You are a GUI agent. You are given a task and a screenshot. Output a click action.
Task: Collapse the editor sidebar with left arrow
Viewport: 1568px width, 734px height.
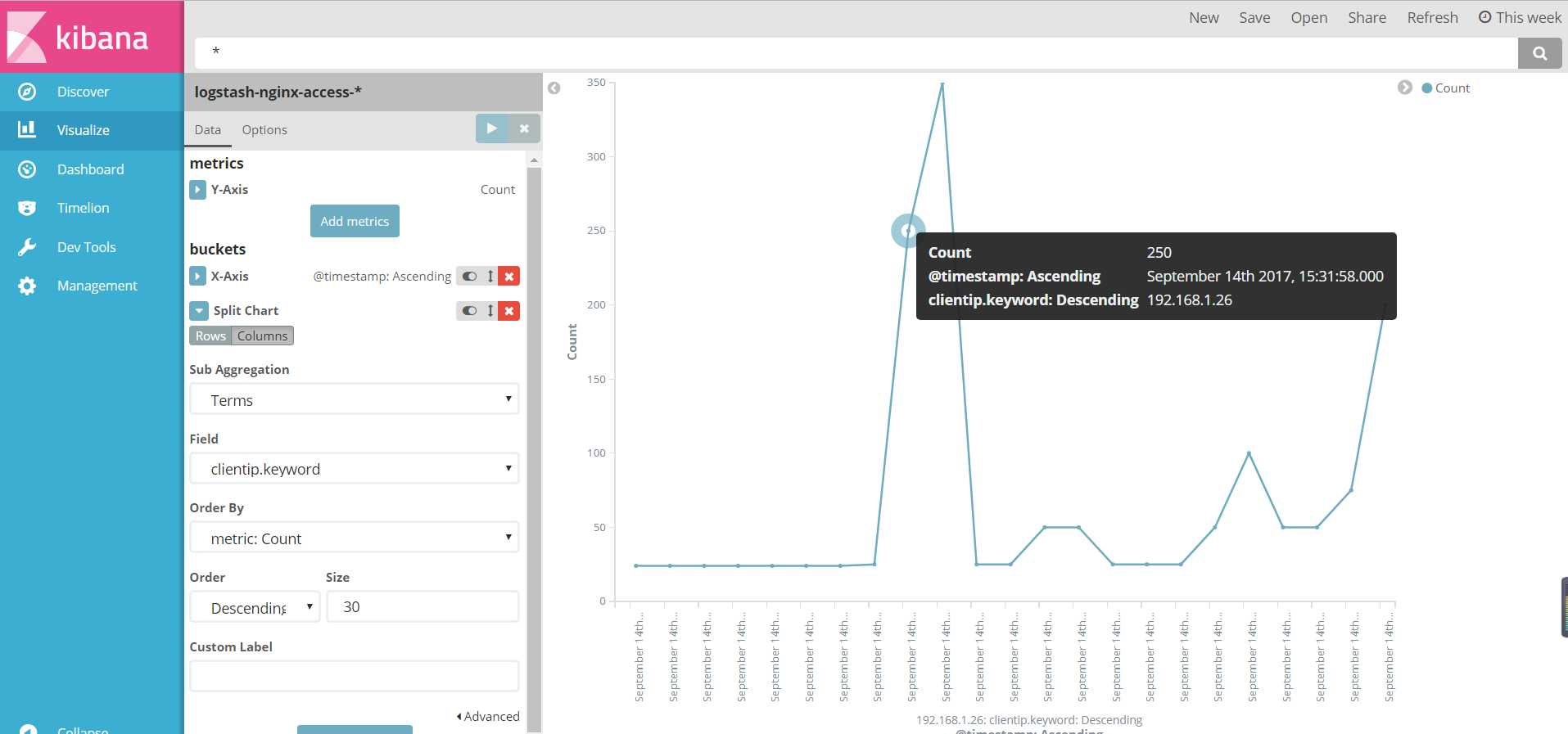[554, 88]
